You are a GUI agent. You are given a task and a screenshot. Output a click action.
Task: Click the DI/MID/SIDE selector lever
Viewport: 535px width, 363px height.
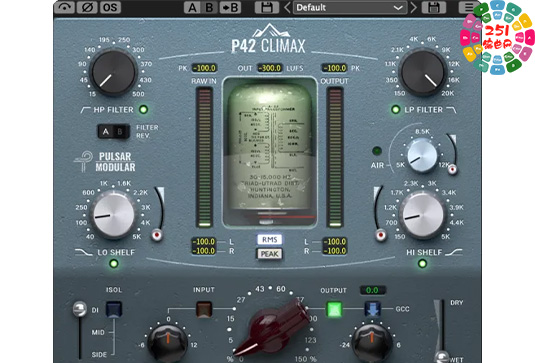79,309
